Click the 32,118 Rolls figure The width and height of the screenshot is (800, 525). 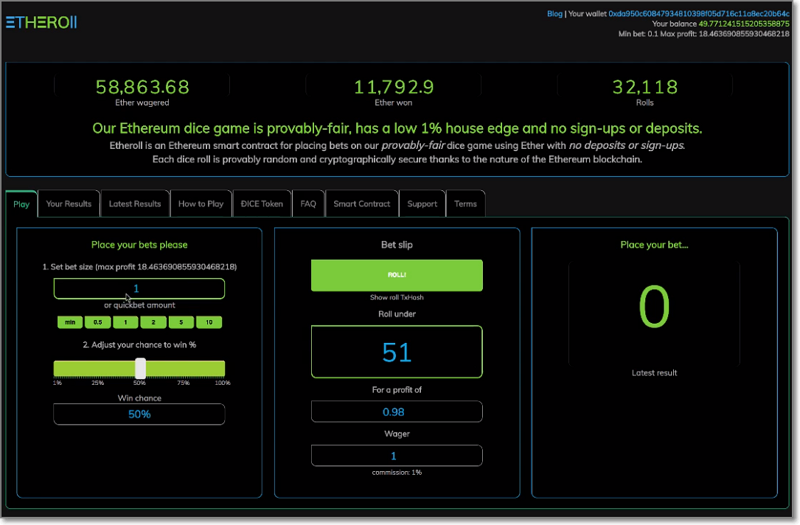click(645, 87)
